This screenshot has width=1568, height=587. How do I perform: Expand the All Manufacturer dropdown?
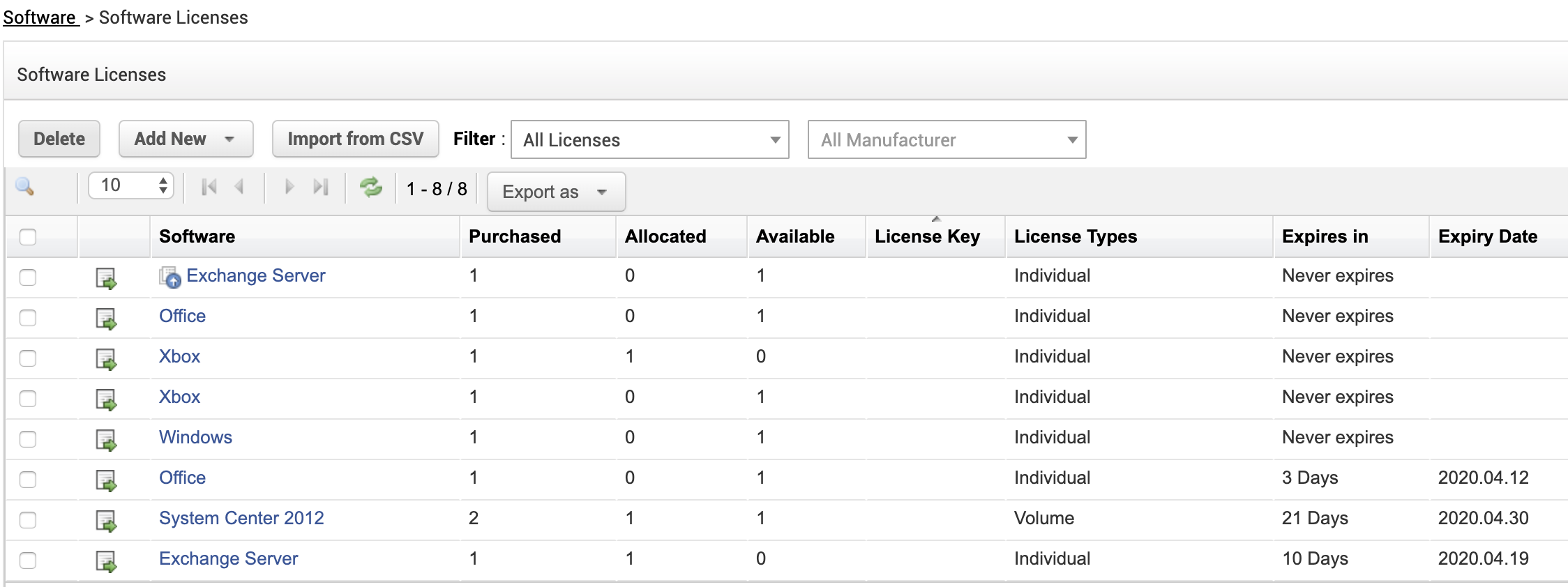coord(946,140)
